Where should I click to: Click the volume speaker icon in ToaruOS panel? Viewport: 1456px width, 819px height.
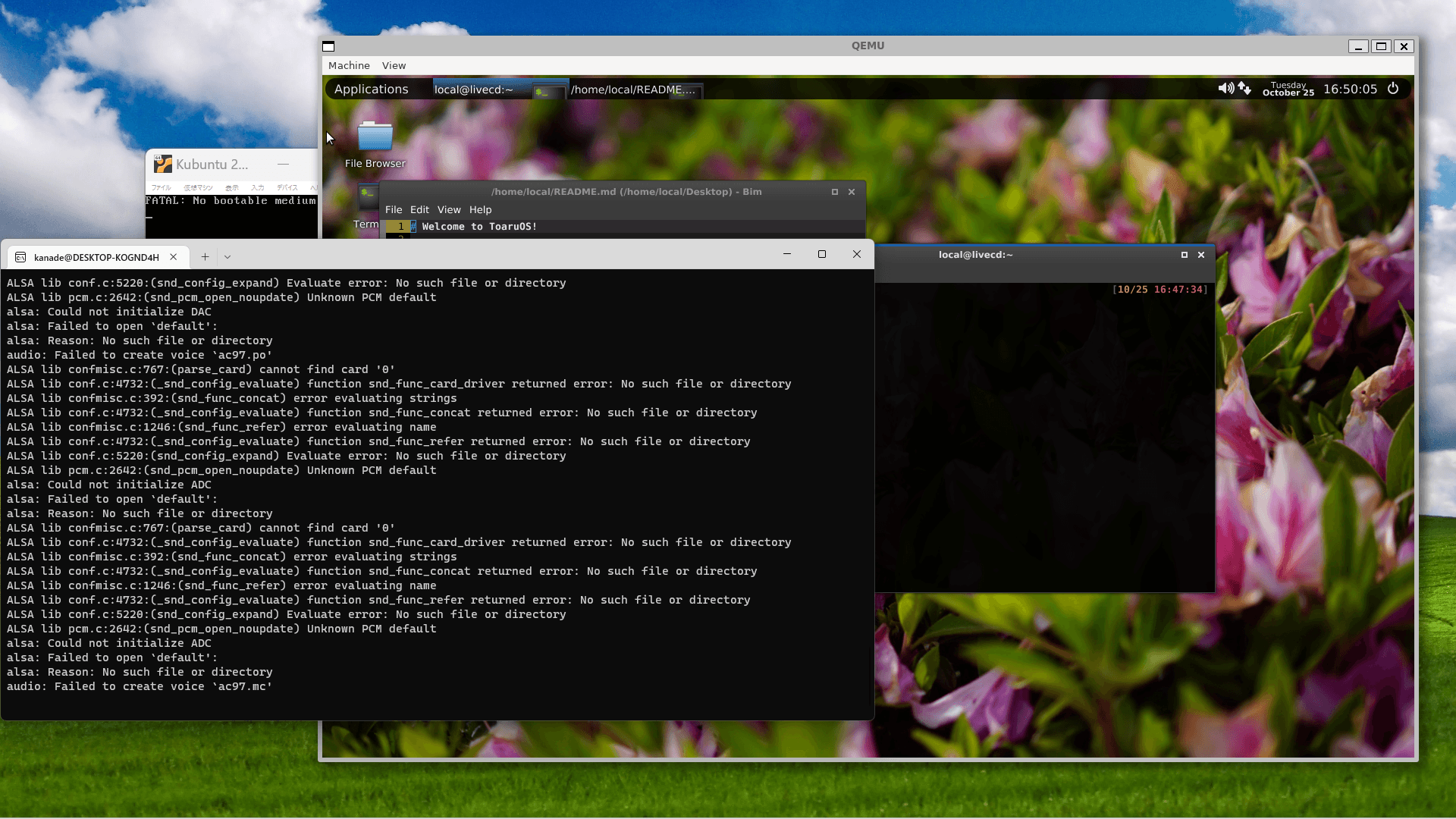[1225, 89]
